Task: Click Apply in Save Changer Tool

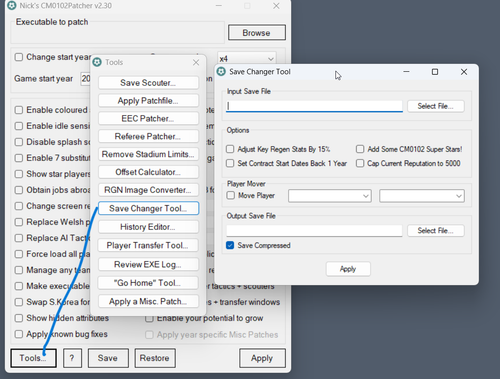Action: point(348,269)
